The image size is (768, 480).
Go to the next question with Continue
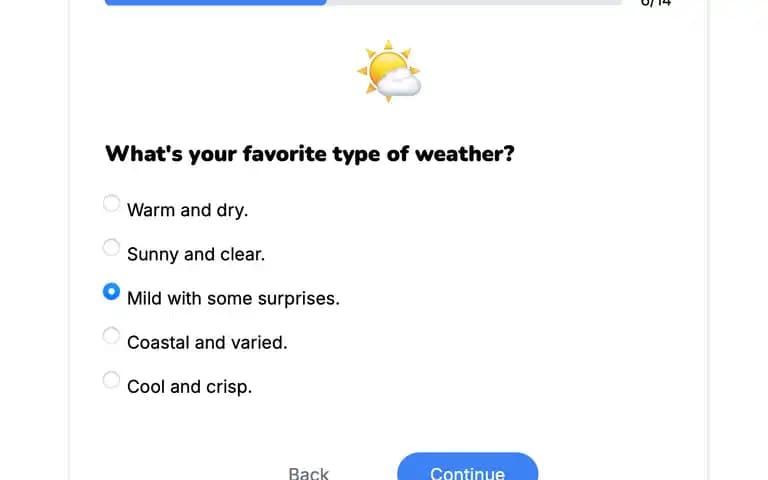coord(468,468)
